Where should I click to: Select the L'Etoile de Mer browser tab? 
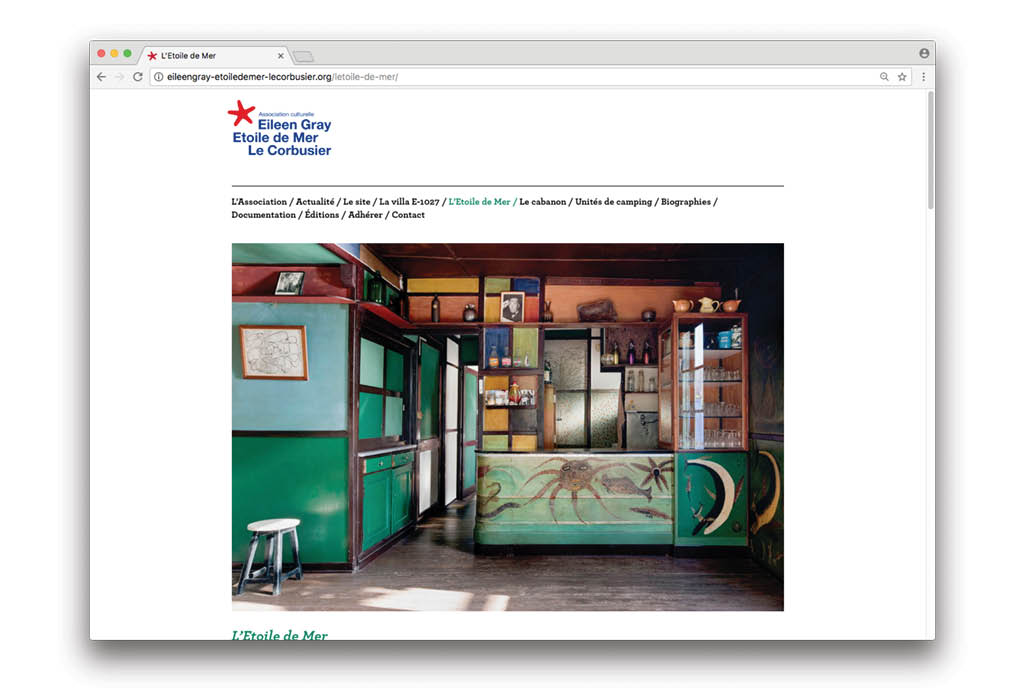(212, 56)
